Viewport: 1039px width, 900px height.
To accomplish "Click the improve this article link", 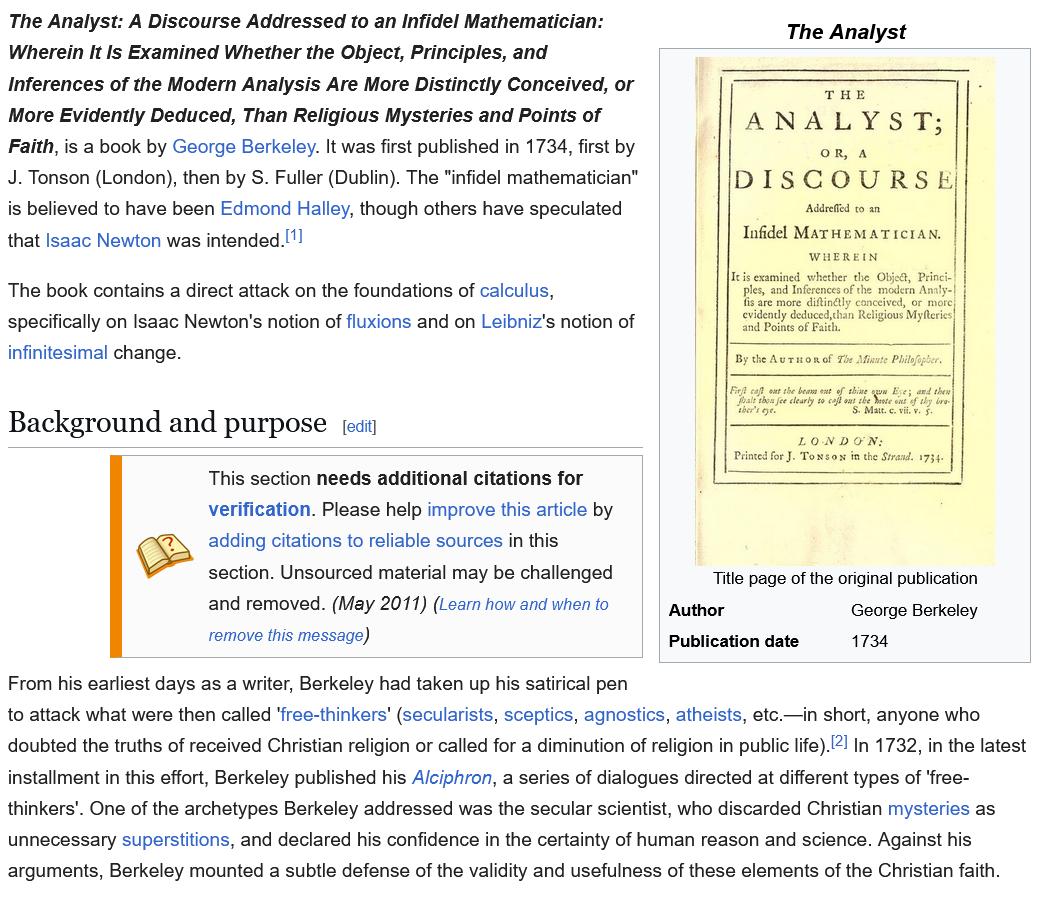I will pyautogui.click(x=507, y=509).
